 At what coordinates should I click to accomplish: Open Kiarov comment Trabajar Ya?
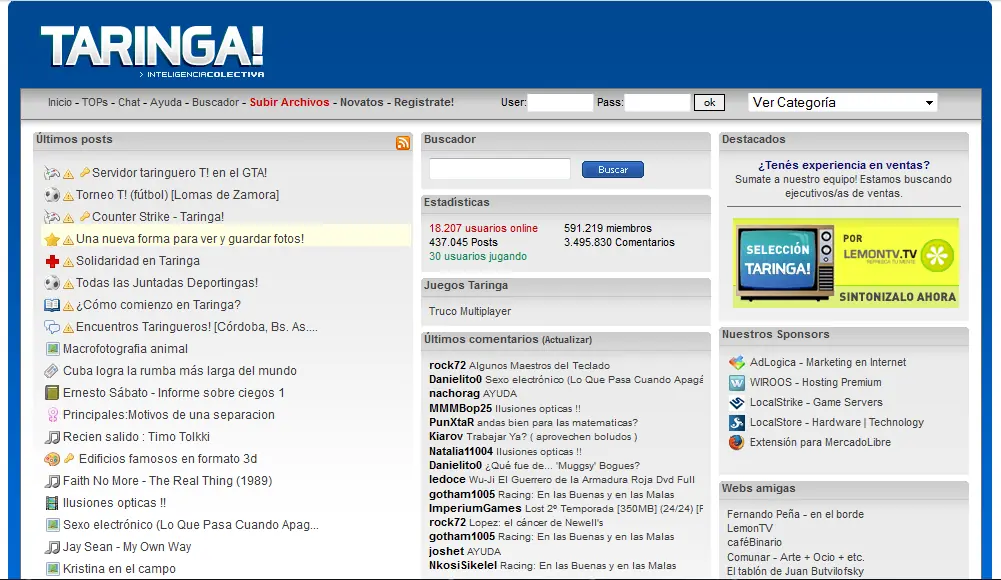click(x=552, y=436)
